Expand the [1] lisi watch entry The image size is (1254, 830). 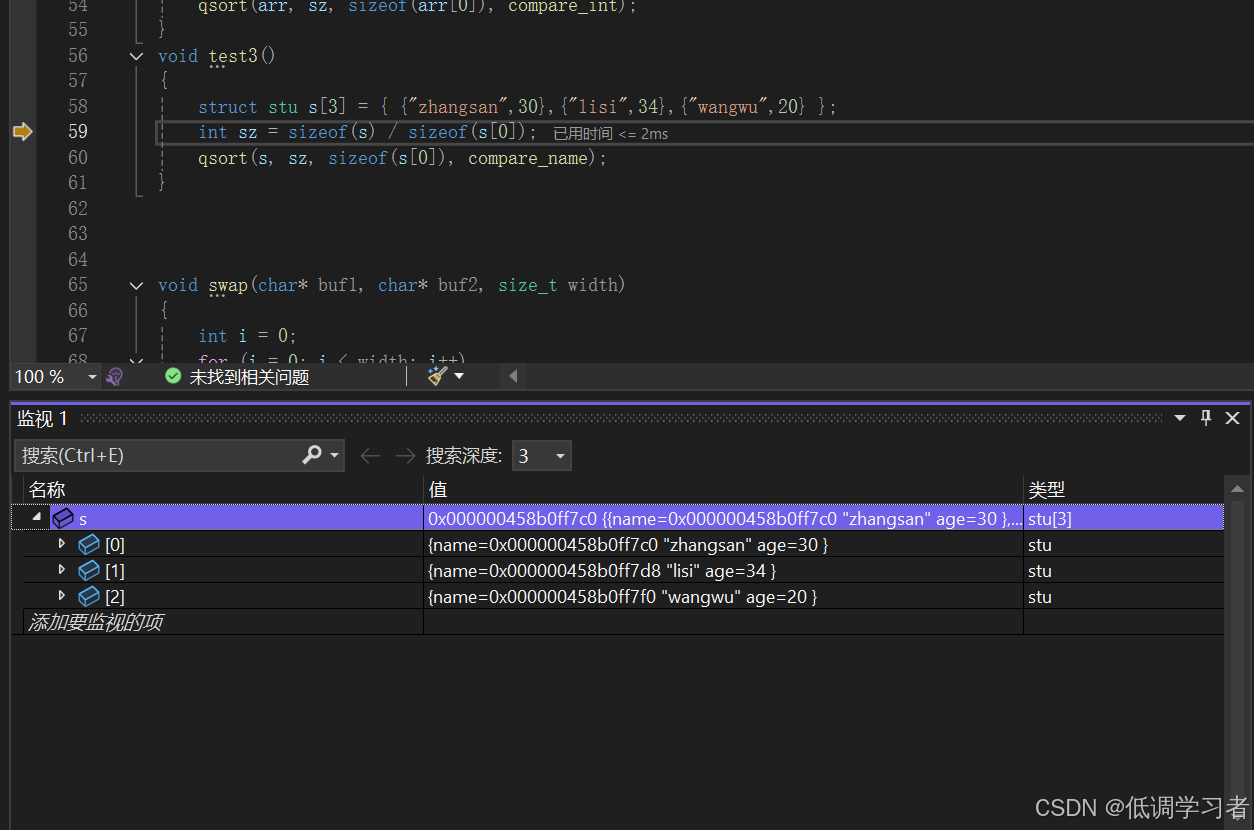62,570
